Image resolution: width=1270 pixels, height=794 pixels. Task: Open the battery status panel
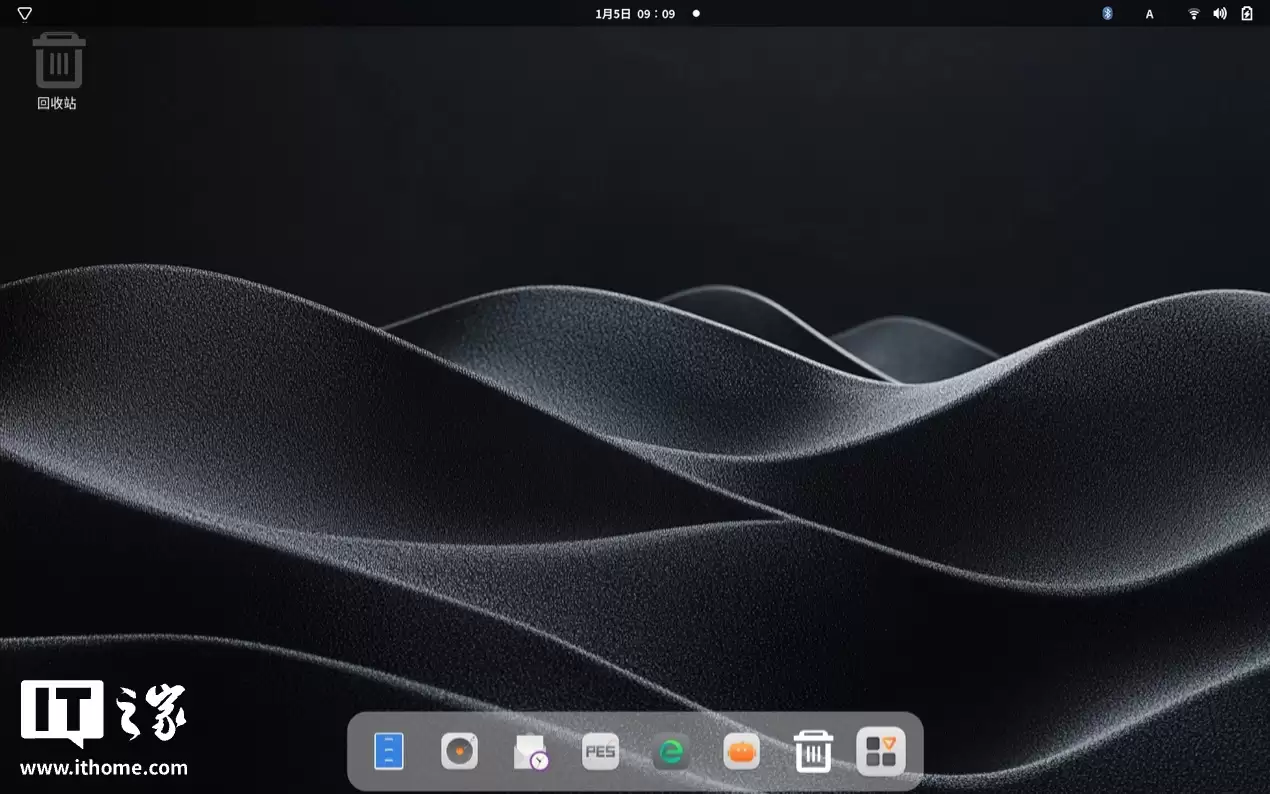click(x=1246, y=13)
